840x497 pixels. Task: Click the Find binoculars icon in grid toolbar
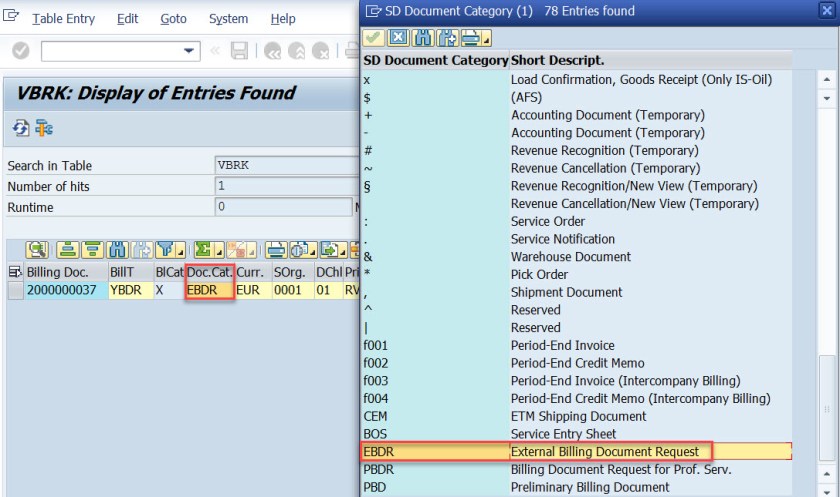click(x=117, y=250)
